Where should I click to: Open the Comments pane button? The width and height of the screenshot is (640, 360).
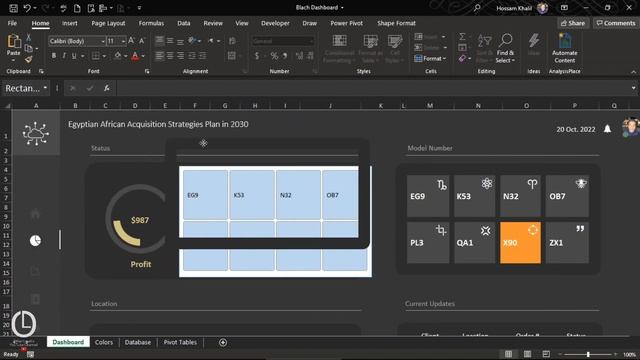tap(616, 23)
